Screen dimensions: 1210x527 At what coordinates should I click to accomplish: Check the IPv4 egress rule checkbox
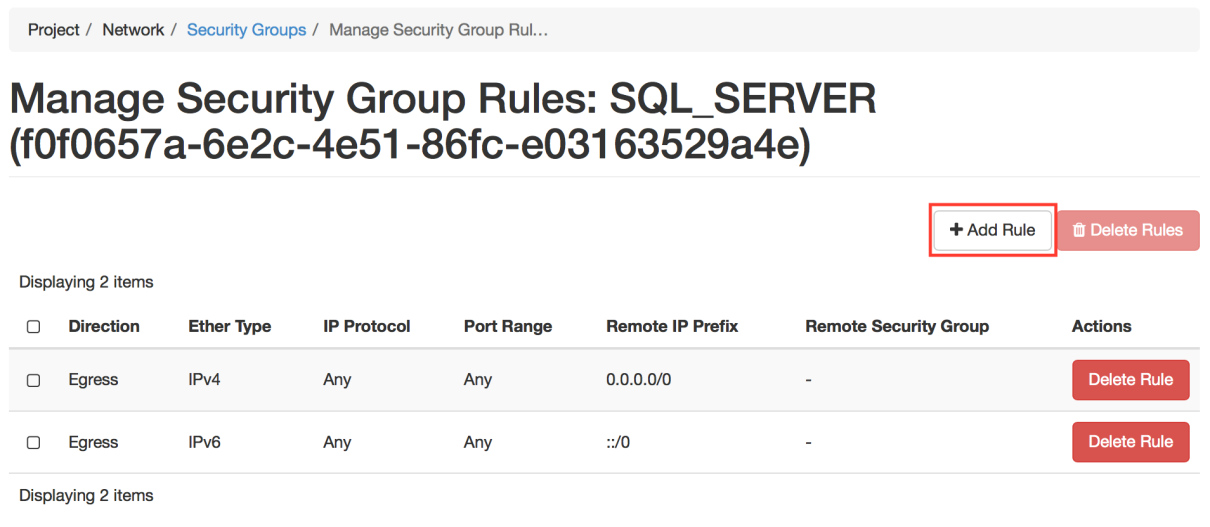33,380
